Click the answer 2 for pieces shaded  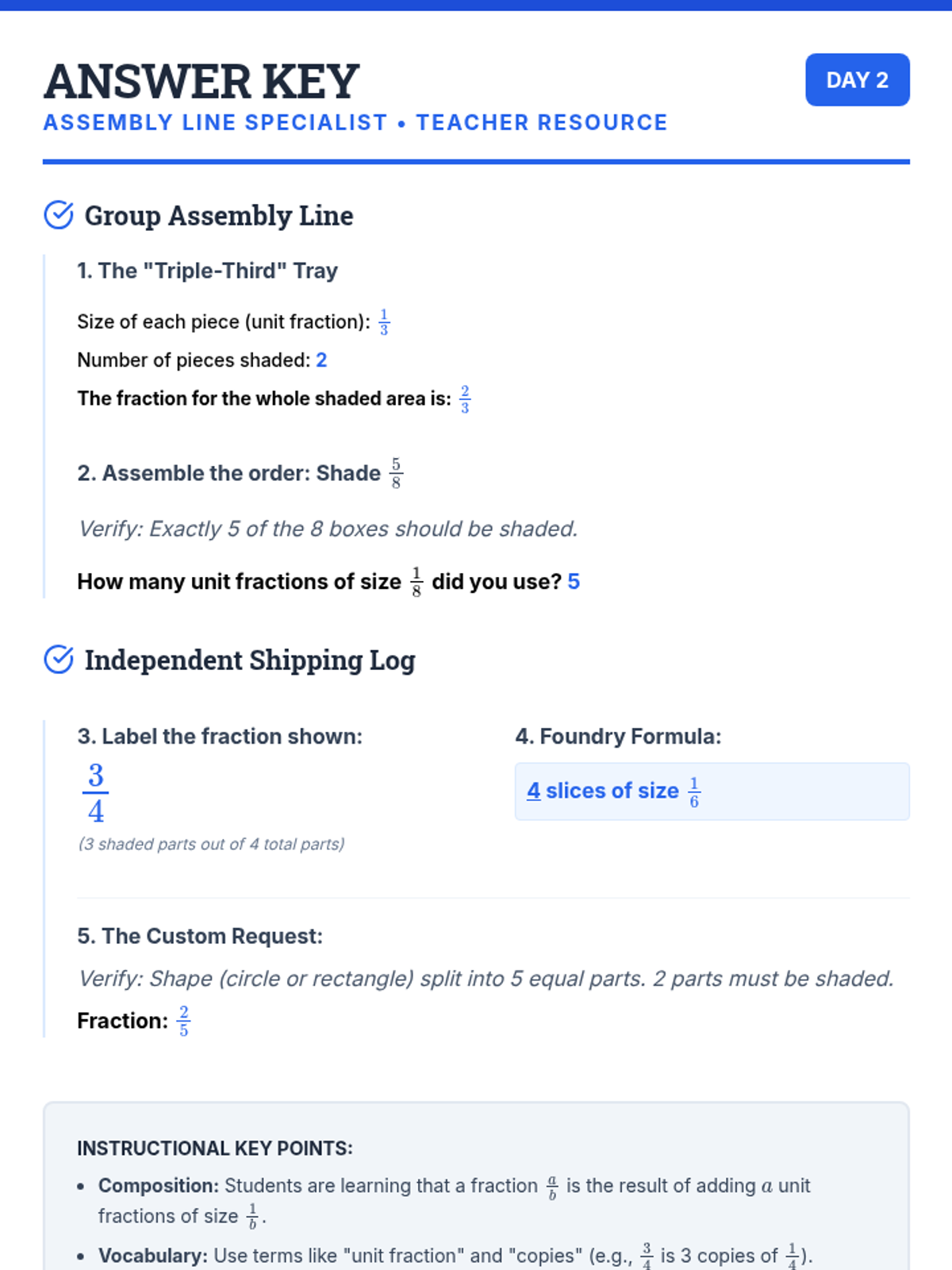coord(321,360)
